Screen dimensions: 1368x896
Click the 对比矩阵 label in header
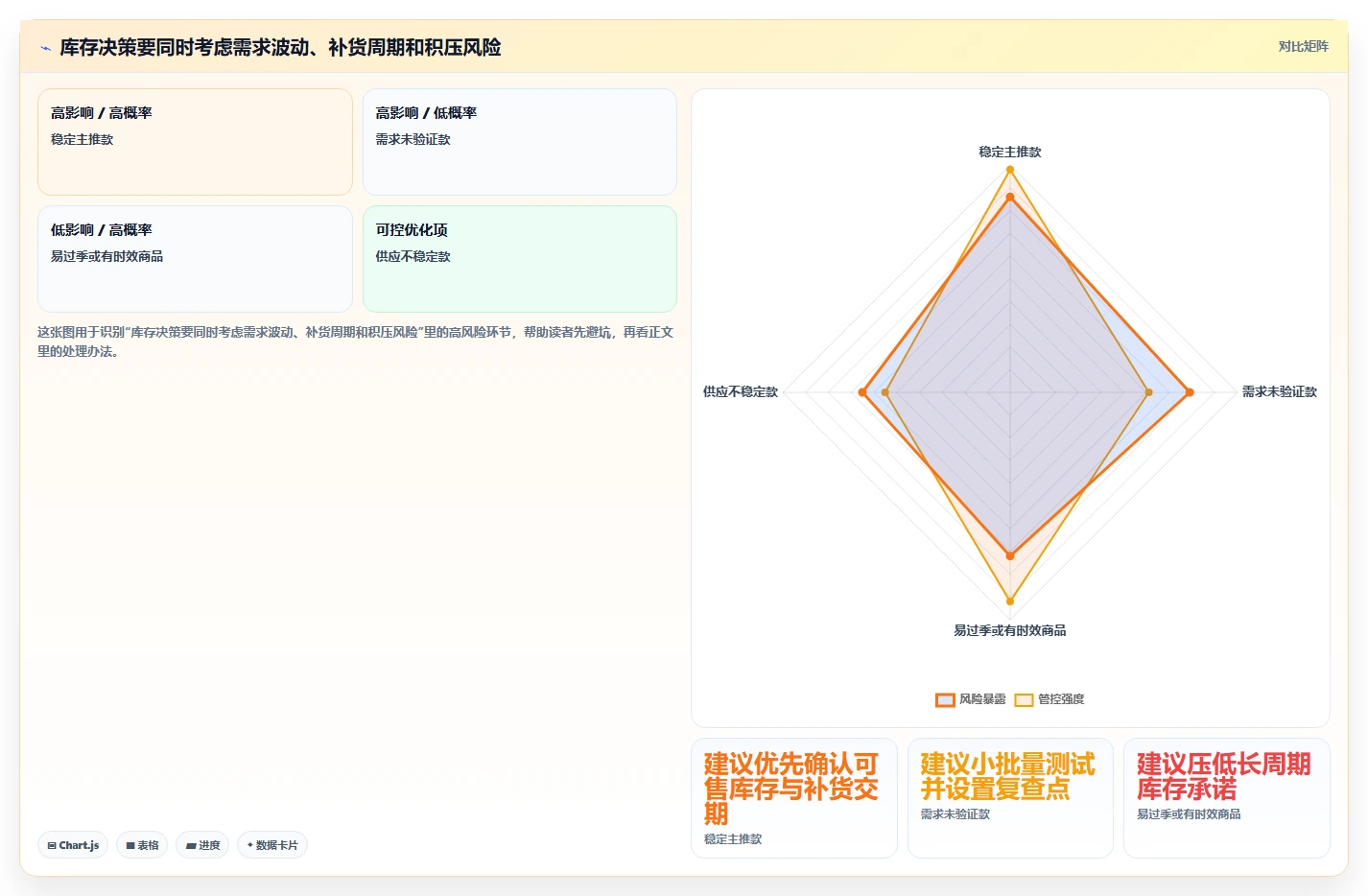pos(1303,46)
